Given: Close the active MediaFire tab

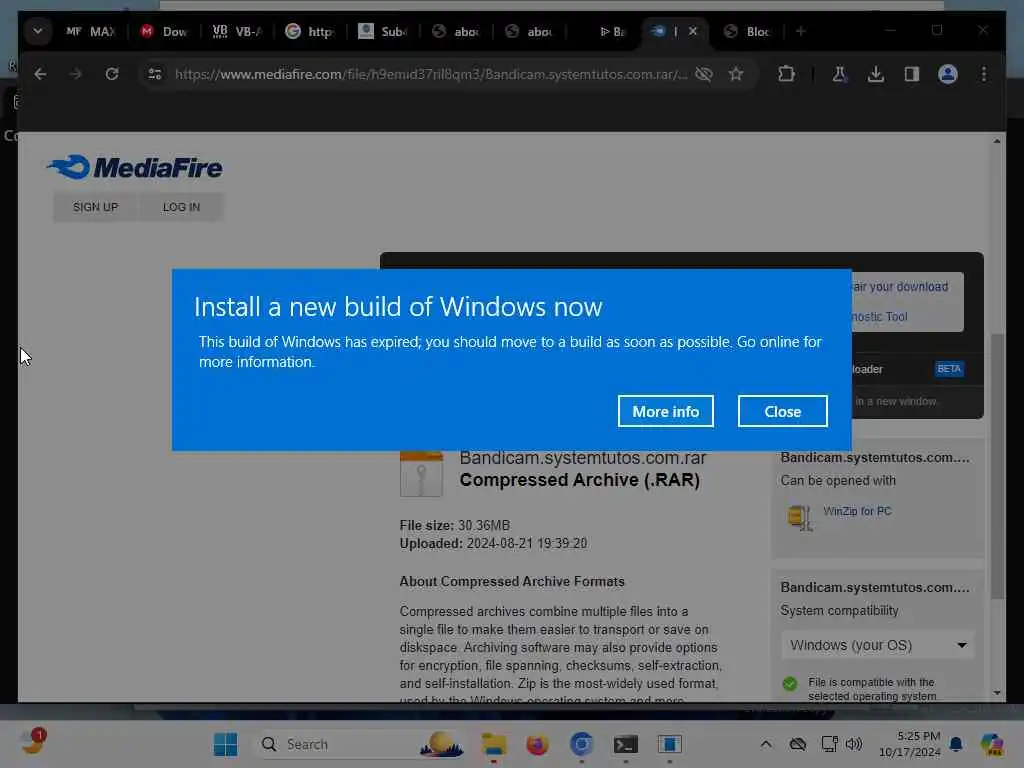Looking at the screenshot, I should 693,31.
